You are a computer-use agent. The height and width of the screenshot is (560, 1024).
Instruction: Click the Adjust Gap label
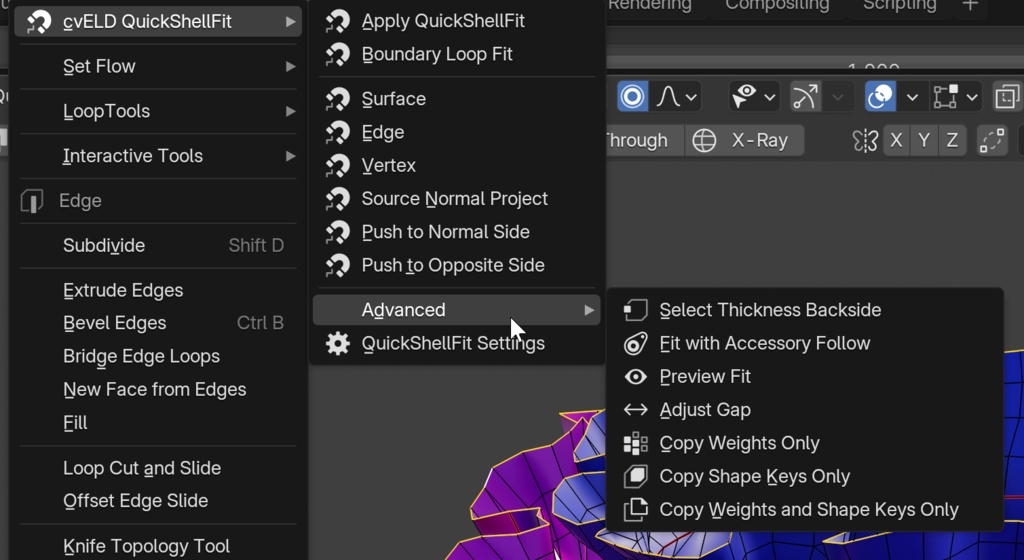coord(705,410)
